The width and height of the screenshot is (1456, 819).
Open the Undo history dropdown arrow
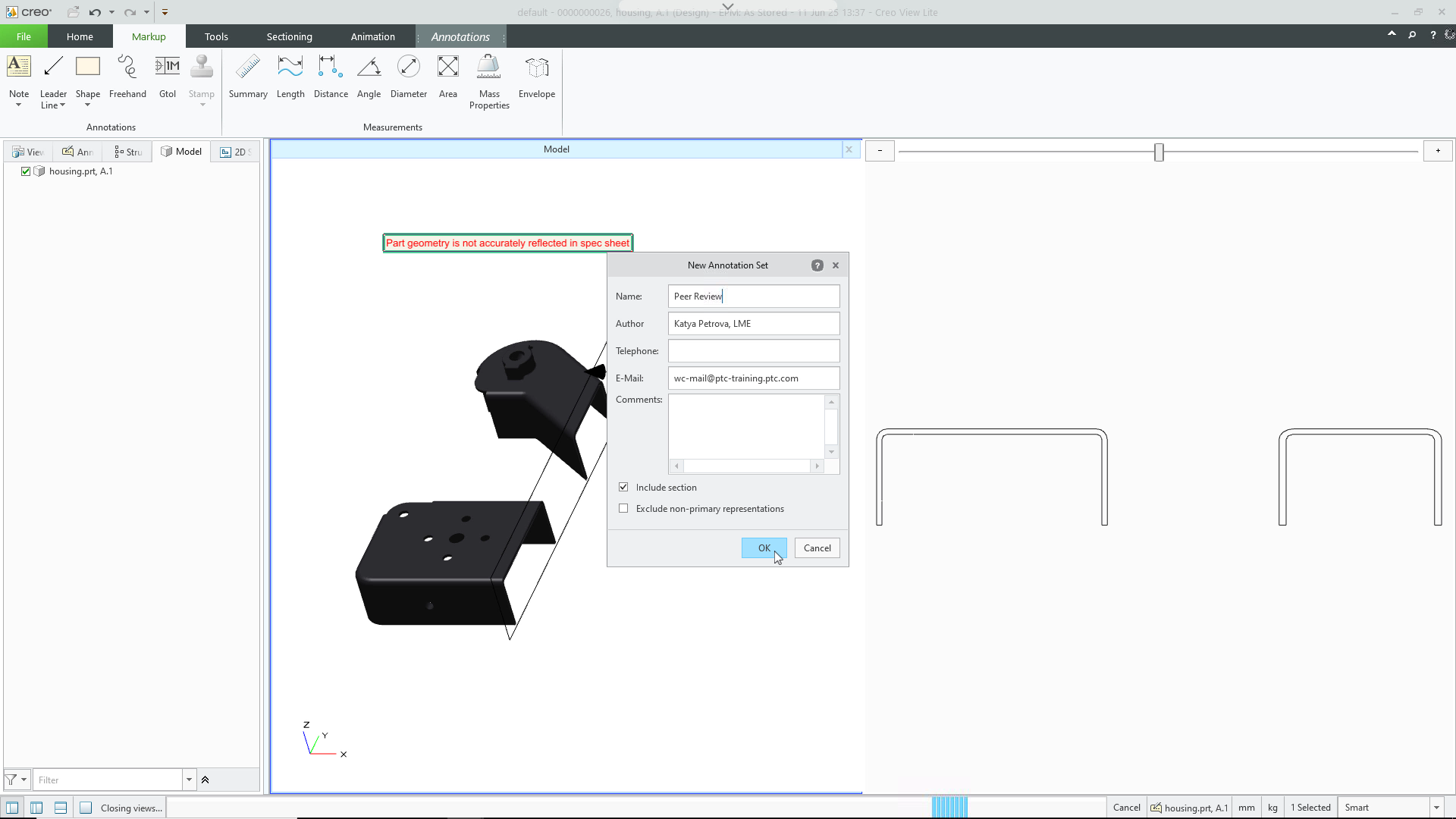point(111,12)
